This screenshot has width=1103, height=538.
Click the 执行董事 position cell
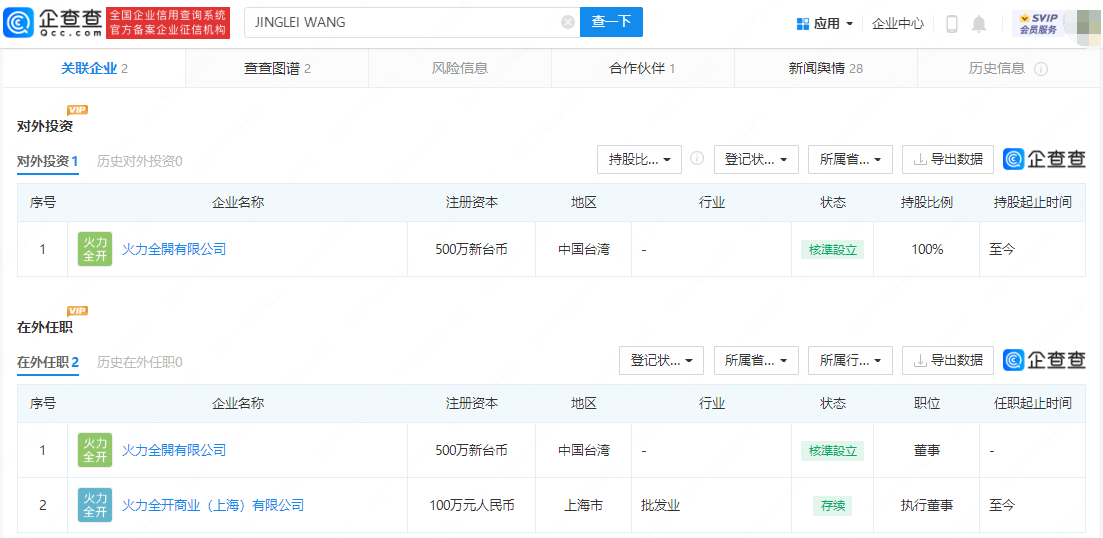[x=926, y=505]
